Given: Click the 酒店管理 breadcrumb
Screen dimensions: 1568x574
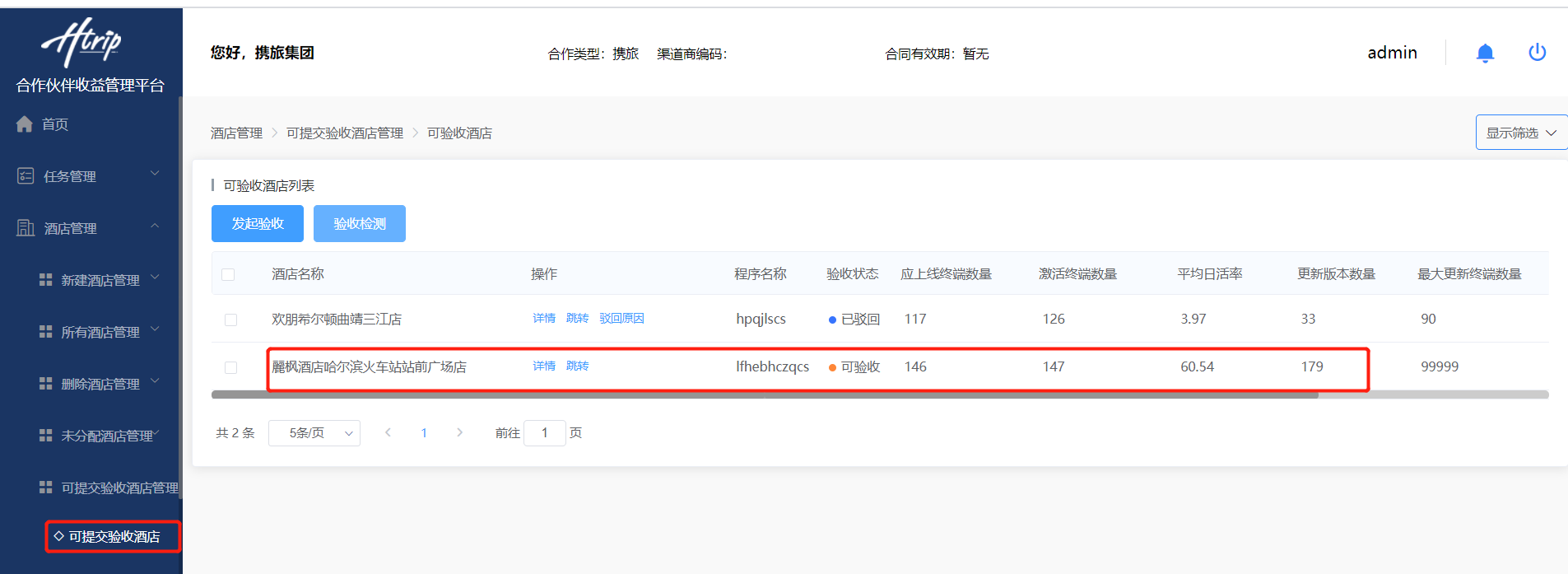Looking at the screenshot, I should [236, 133].
